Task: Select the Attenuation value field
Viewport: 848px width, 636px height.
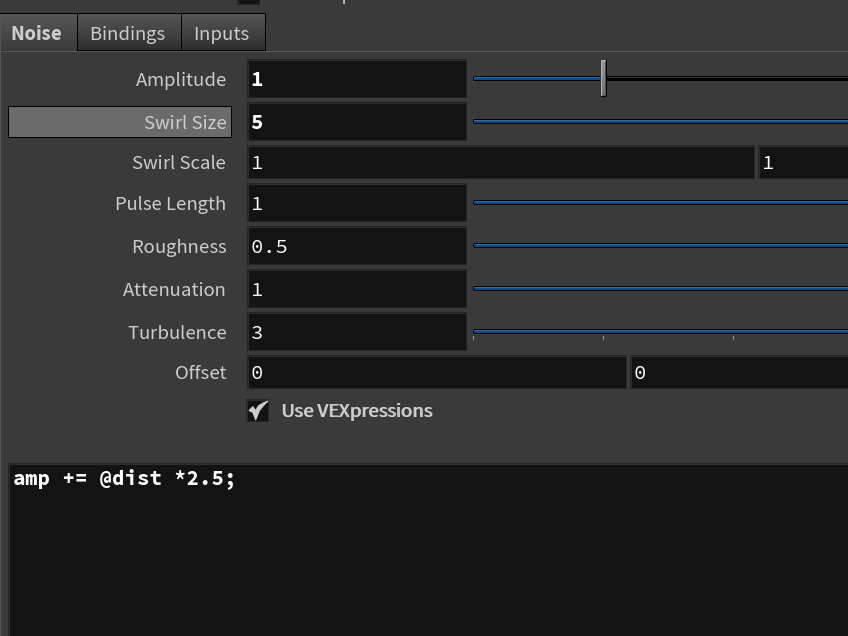Action: [356, 289]
